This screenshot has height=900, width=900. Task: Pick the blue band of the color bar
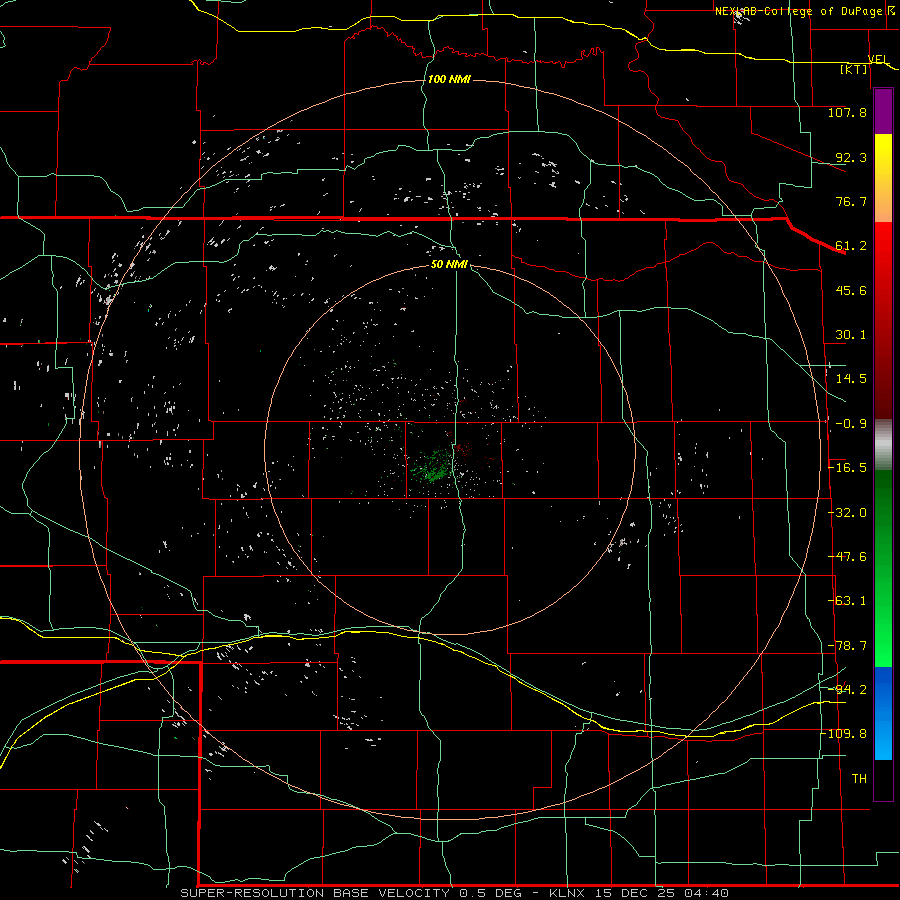click(883, 713)
